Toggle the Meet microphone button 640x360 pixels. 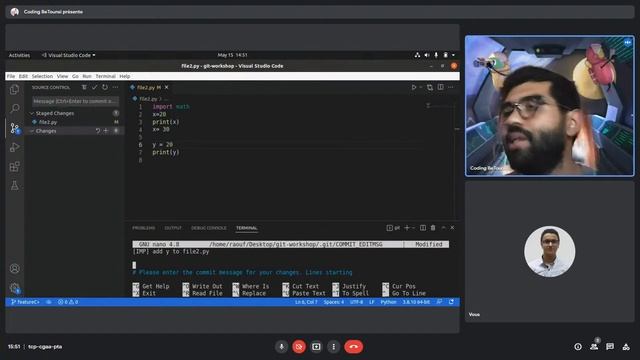pyautogui.click(x=281, y=347)
